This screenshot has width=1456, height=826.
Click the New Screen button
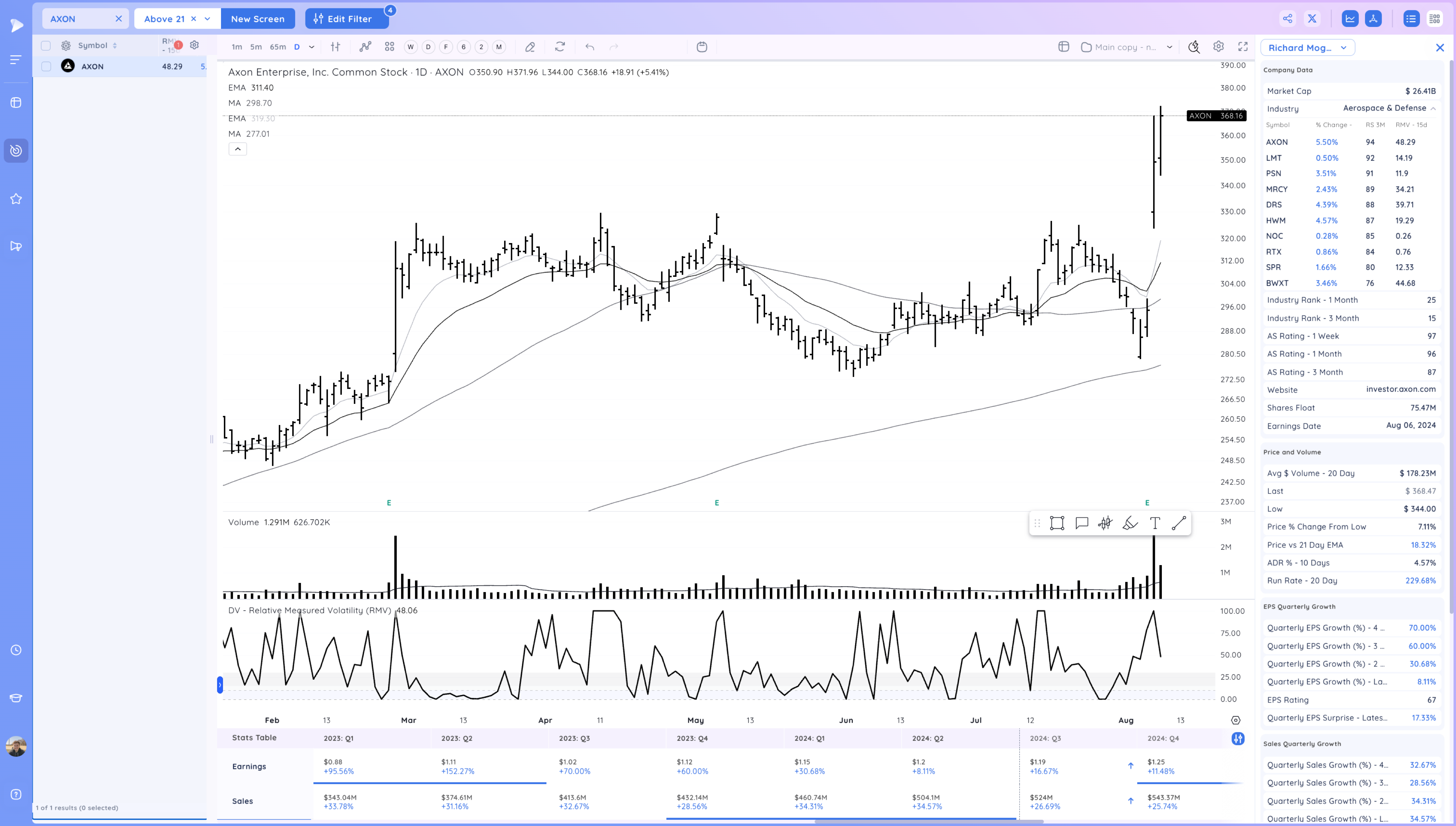click(x=258, y=19)
